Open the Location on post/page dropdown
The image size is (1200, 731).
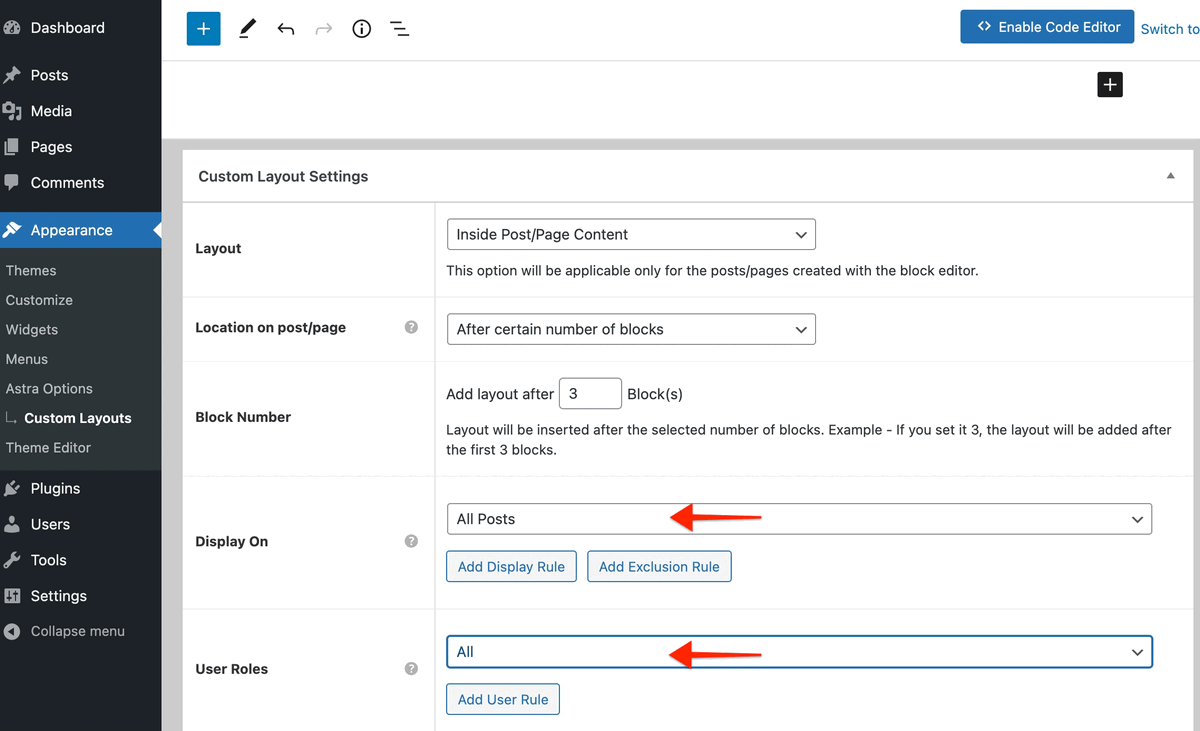[631, 329]
